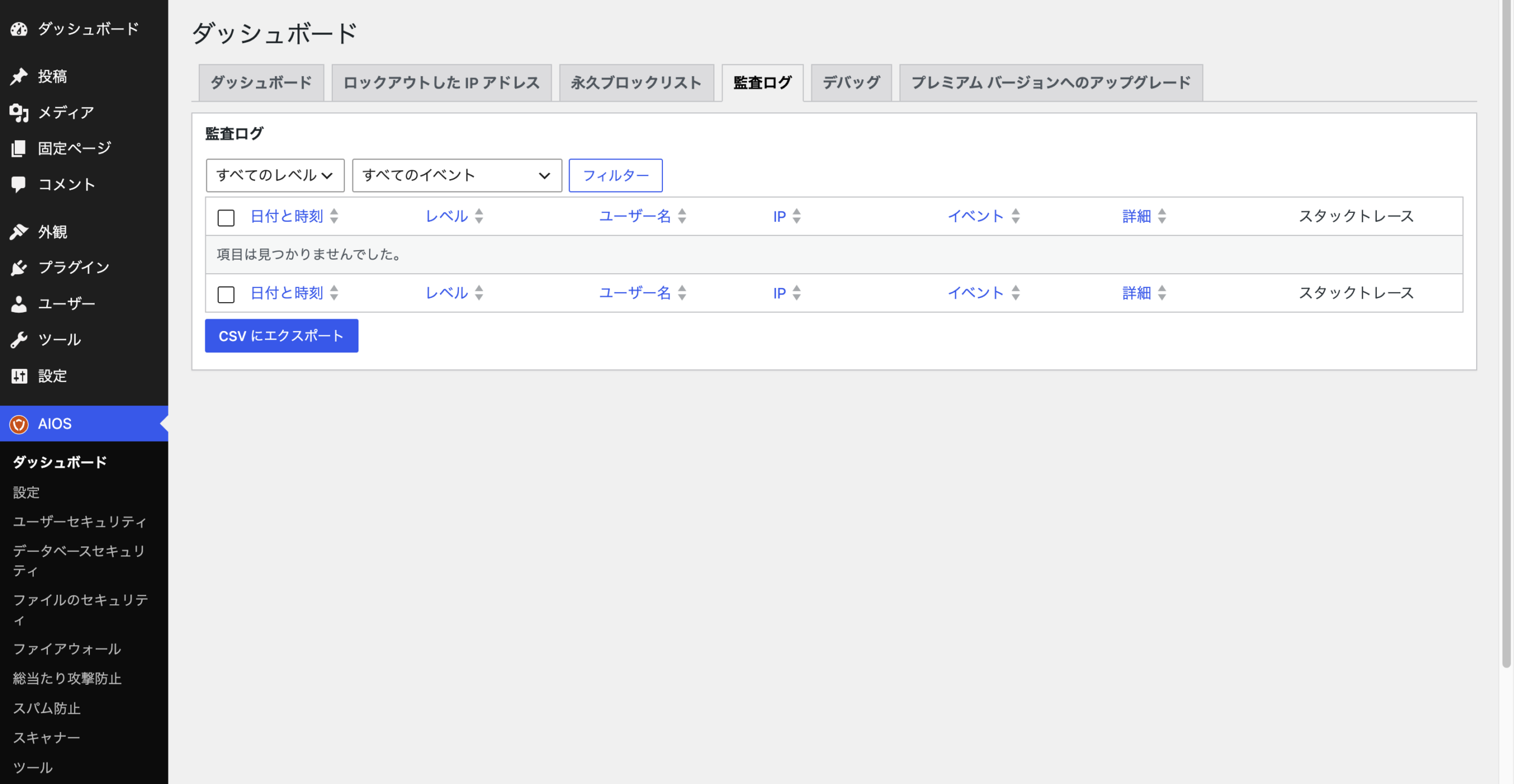
Task: Click the メディア icon in the sidebar
Action: [x=19, y=112]
